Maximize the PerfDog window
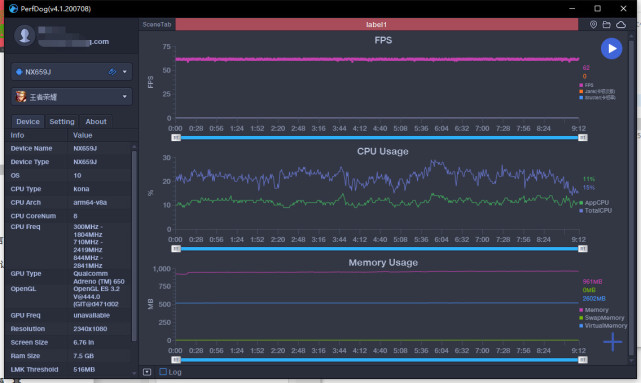Screen dimensions: 641x383 [597, 9]
